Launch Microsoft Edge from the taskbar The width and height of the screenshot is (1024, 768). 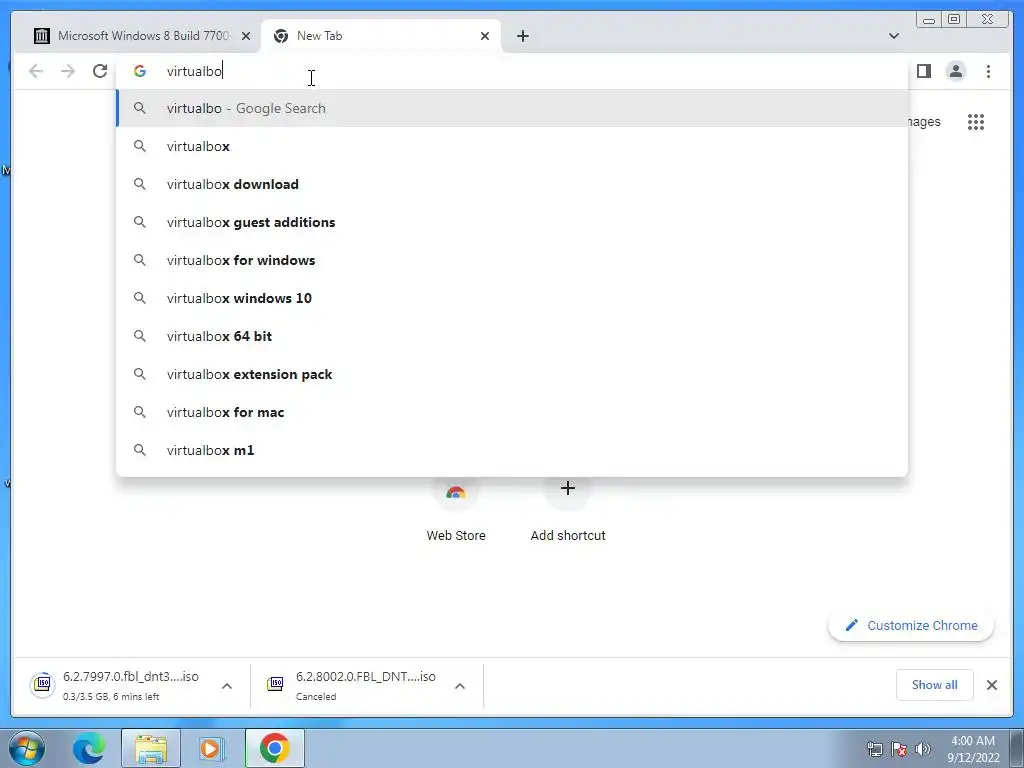click(x=89, y=748)
